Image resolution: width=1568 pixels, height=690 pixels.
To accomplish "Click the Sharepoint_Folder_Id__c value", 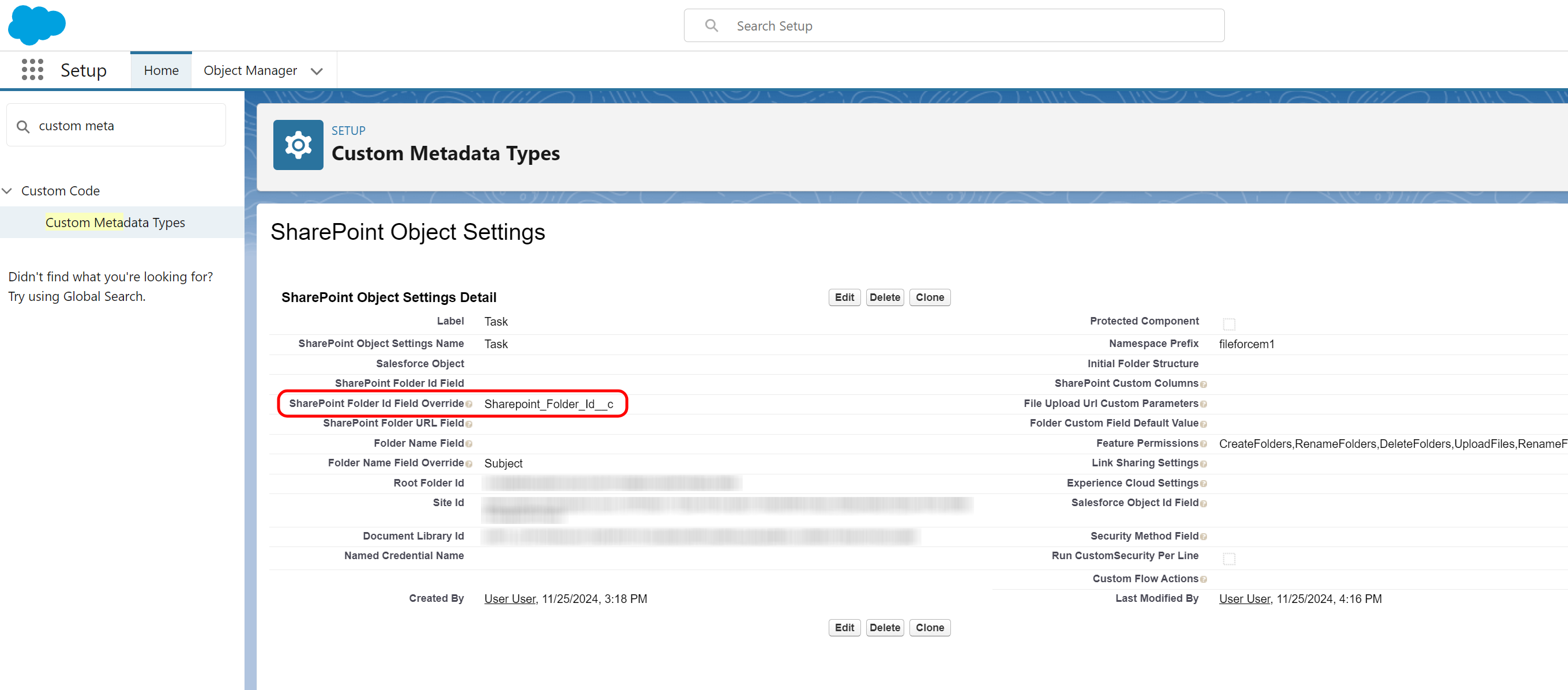I will pyautogui.click(x=548, y=404).
